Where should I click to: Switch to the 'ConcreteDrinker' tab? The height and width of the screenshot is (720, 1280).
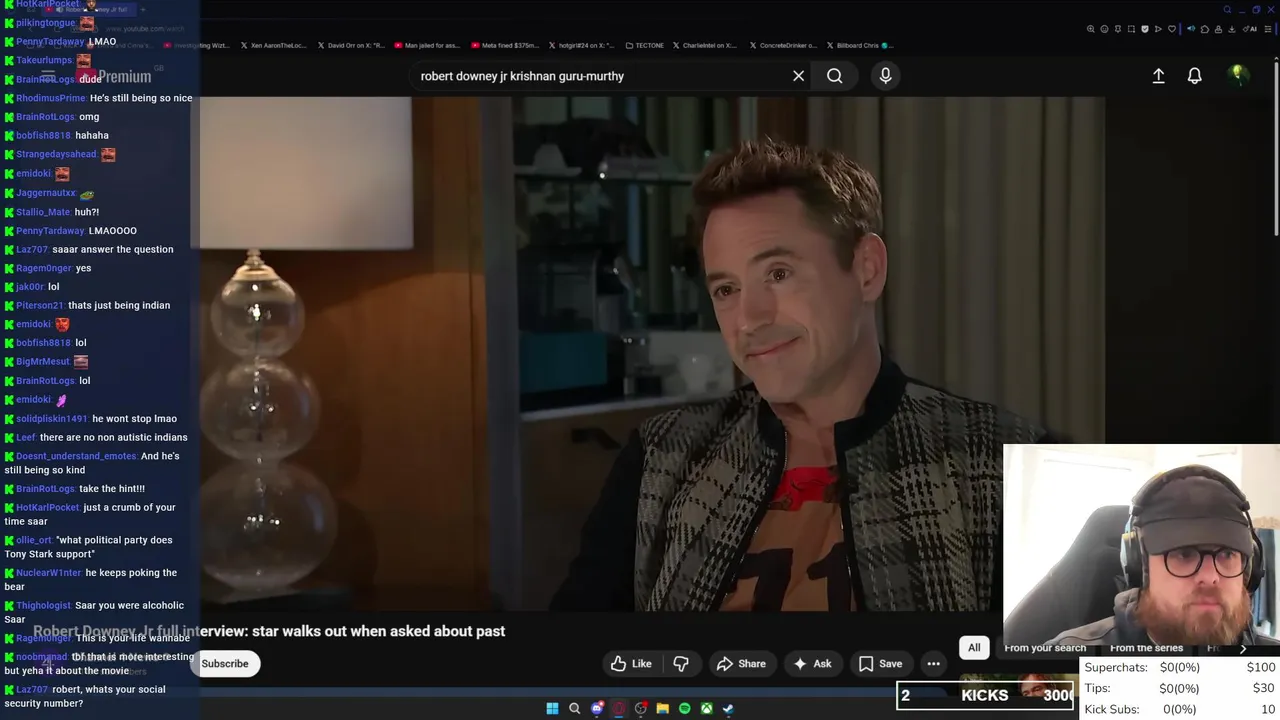[781, 45]
